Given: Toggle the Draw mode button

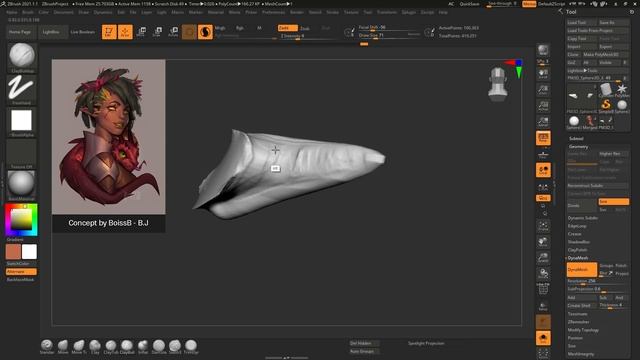Looking at the screenshot, I should [125, 32].
